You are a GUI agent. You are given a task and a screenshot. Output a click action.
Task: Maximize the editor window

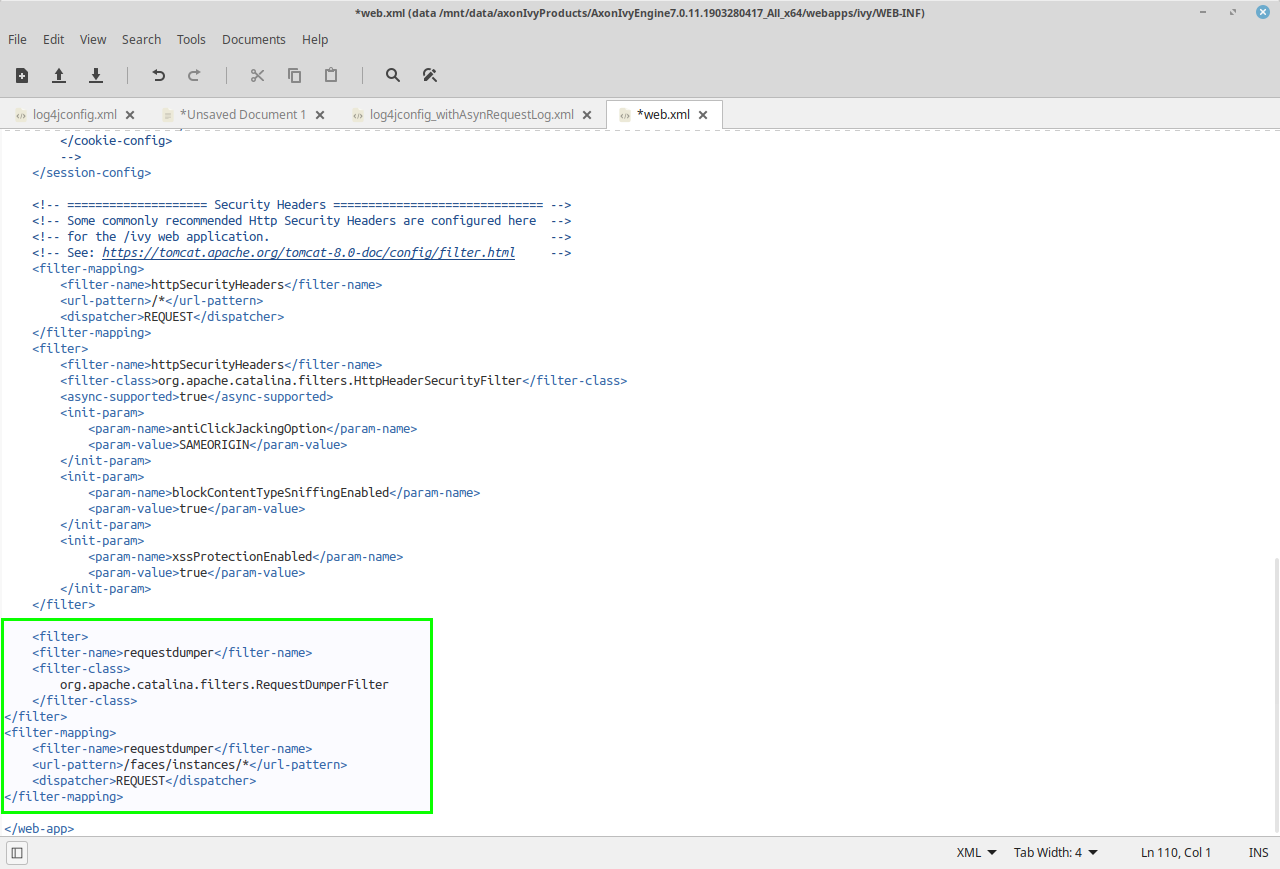point(1232,12)
